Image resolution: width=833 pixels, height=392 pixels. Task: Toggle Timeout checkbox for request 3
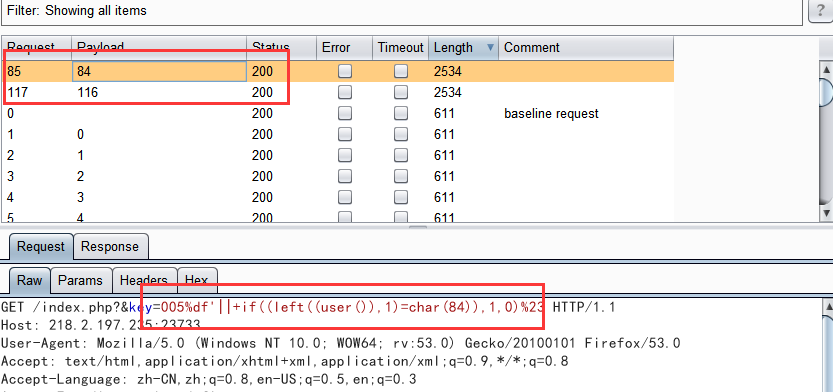401,176
